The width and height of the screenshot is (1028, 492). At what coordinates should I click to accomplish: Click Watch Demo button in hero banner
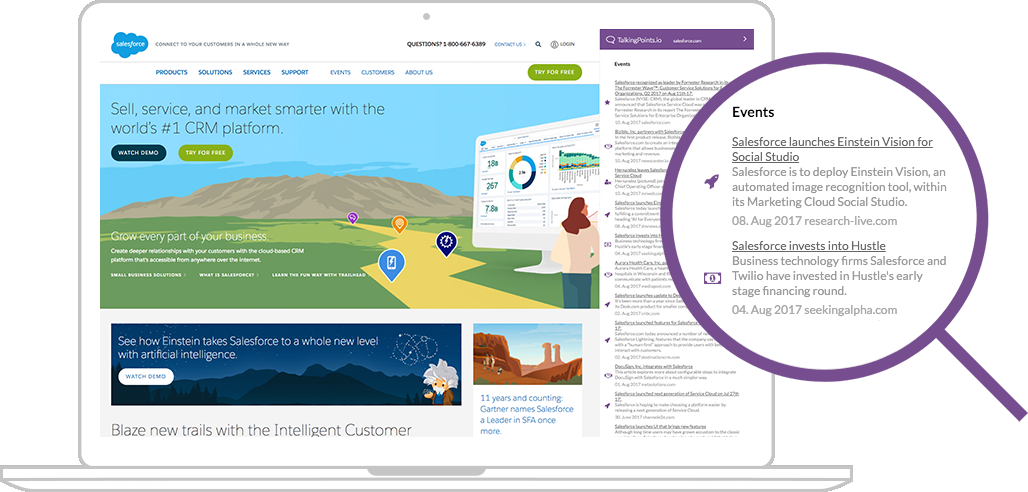(x=138, y=153)
